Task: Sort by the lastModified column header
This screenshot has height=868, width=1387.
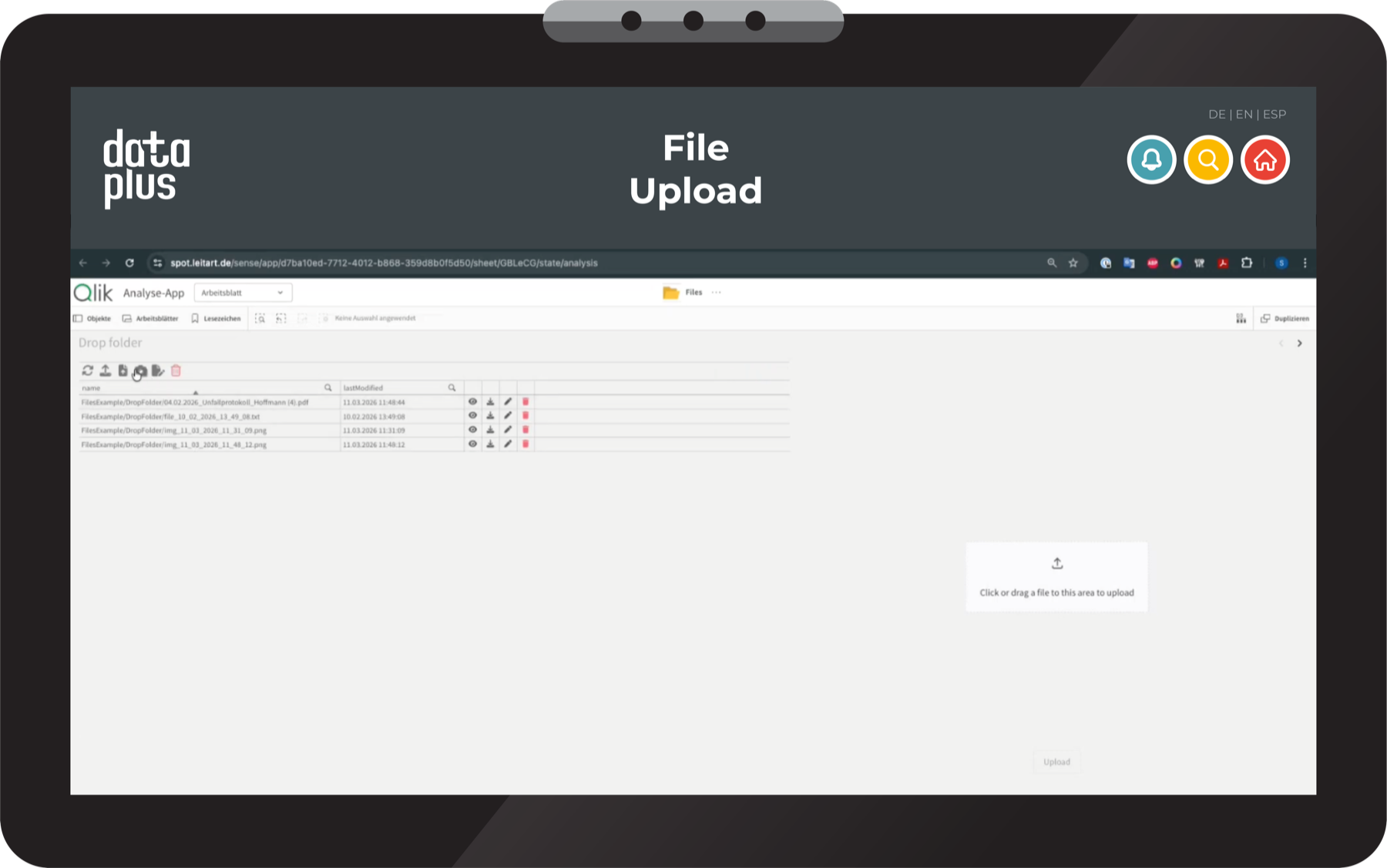Action: point(363,388)
